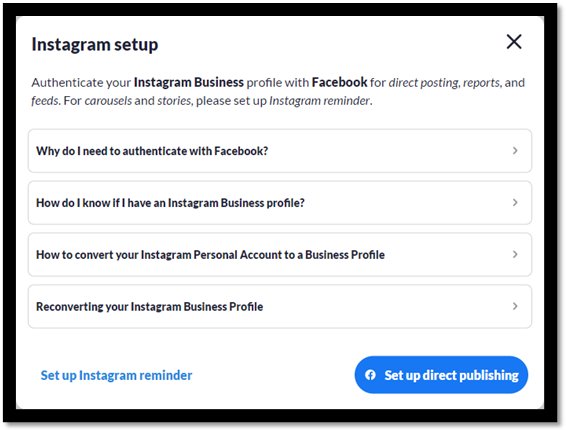Click the arrow icon on the Business profile question row
Viewport: 566px width, 430px height.
pyautogui.click(x=515, y=203)
